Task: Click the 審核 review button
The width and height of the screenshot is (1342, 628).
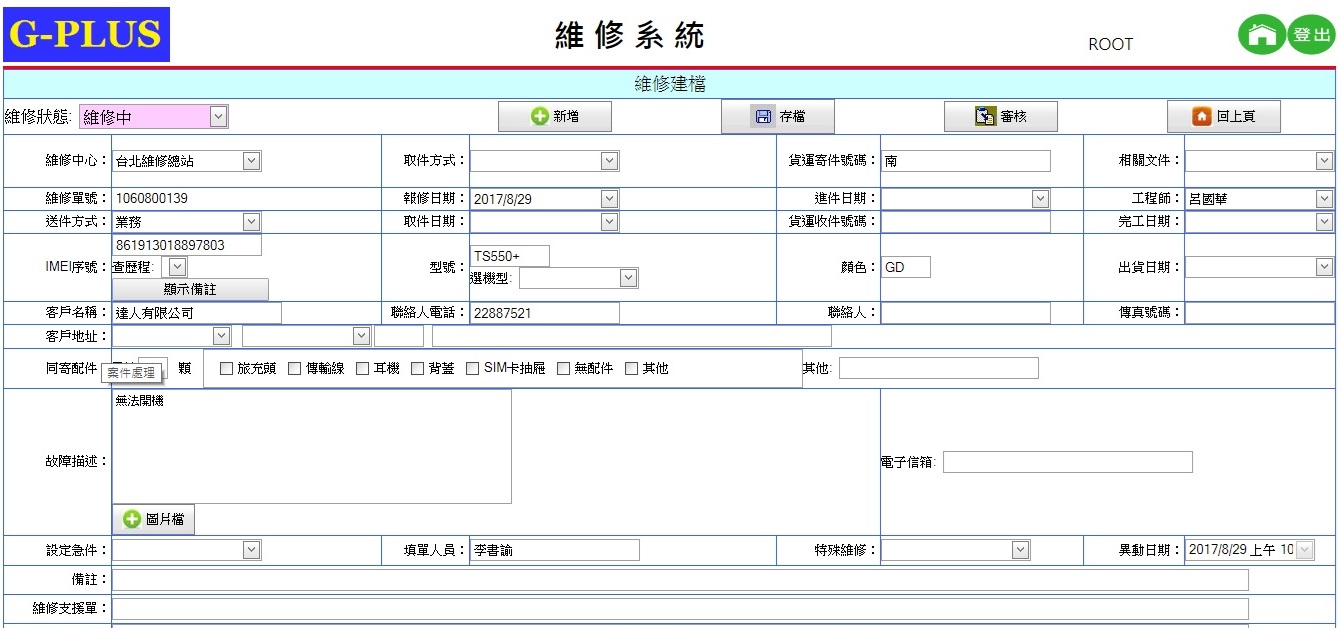Action: (x=1001, y=117)
